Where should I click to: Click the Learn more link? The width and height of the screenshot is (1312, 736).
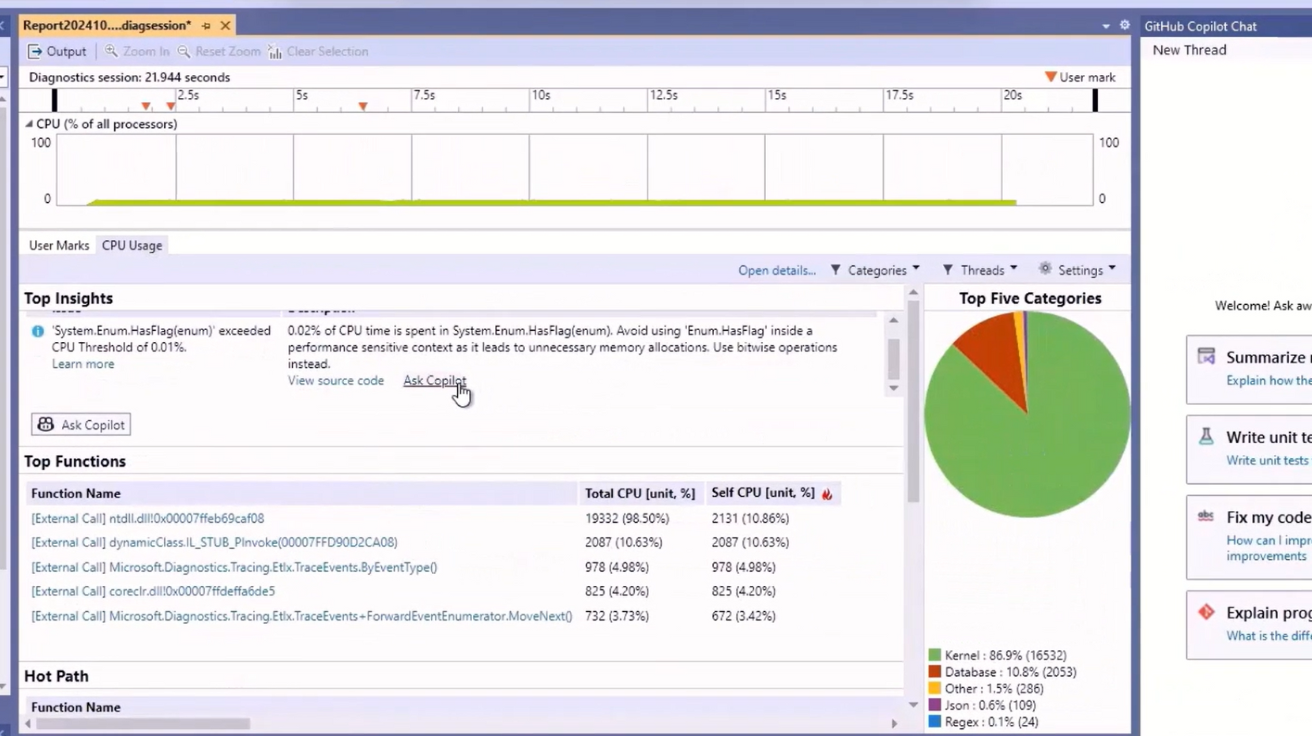pyautogui.click(x=83, y=364)
